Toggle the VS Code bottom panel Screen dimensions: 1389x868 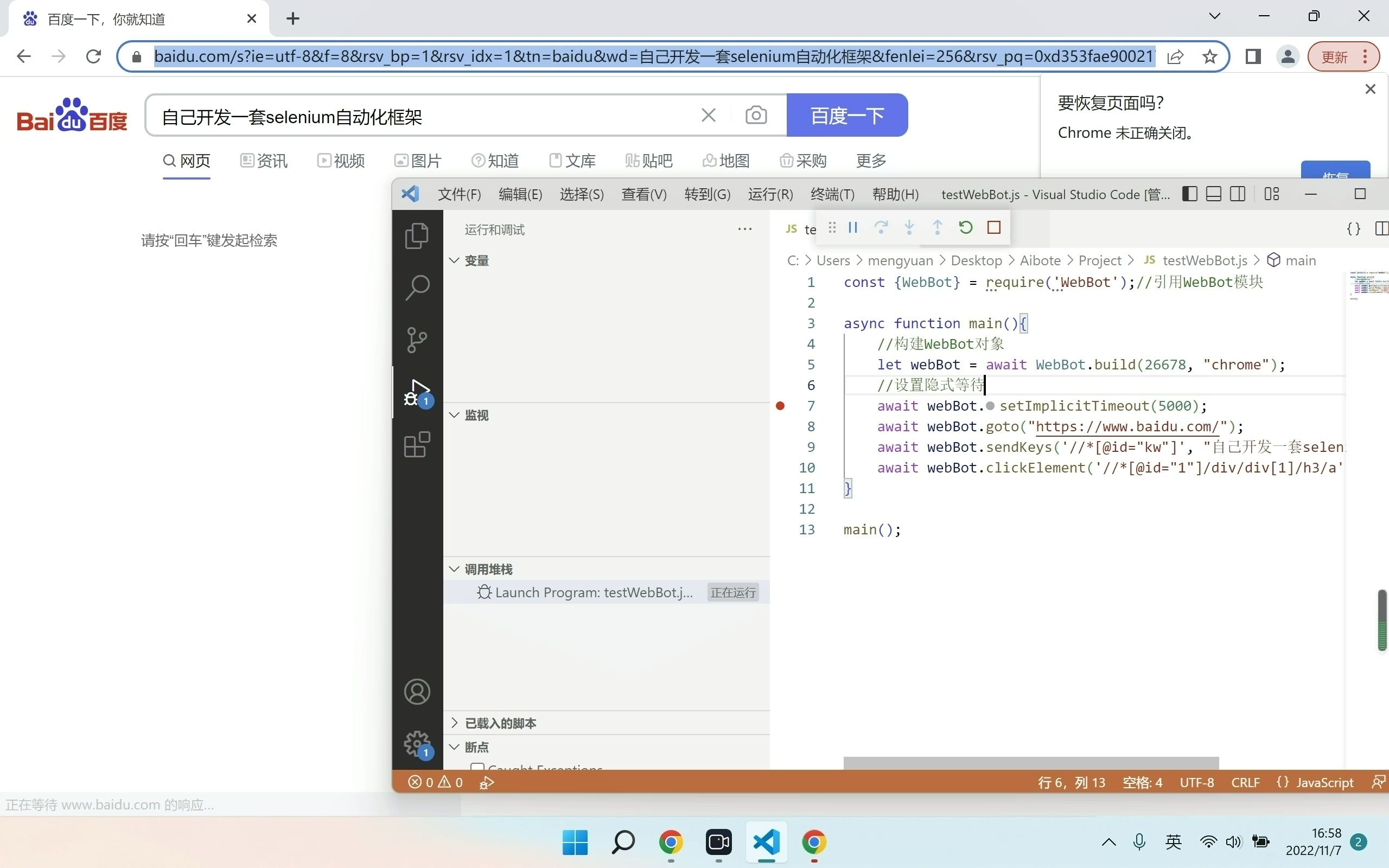(x=1213, y=194)
